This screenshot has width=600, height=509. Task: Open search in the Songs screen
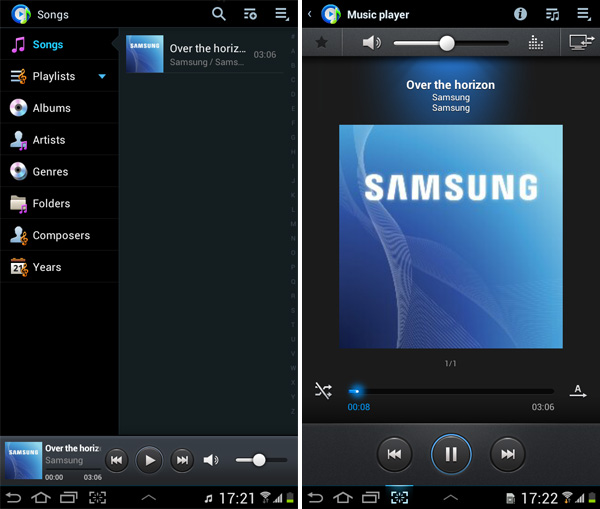point(219,14)
